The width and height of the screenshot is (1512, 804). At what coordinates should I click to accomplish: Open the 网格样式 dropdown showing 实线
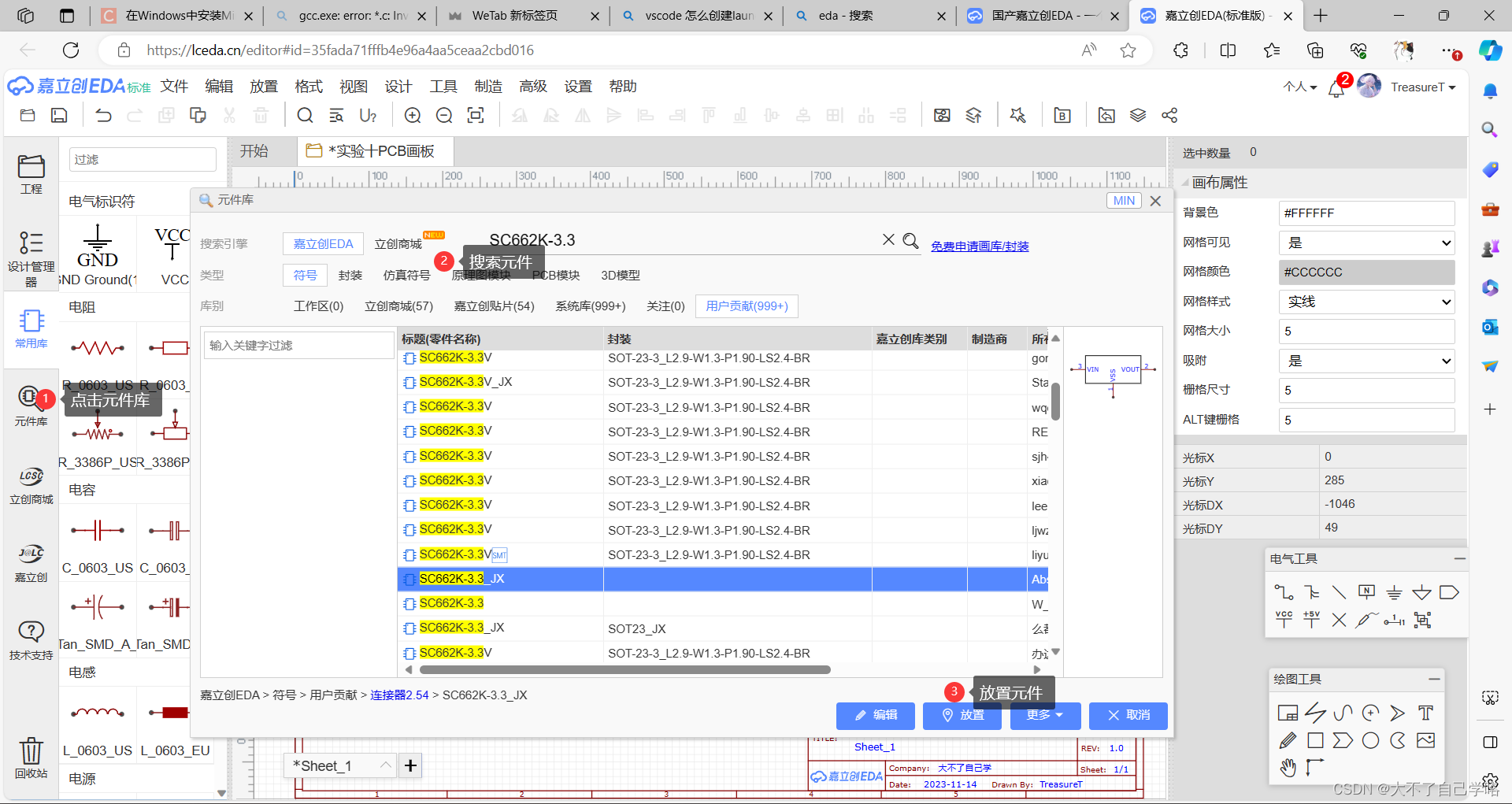click(1366, 302)
